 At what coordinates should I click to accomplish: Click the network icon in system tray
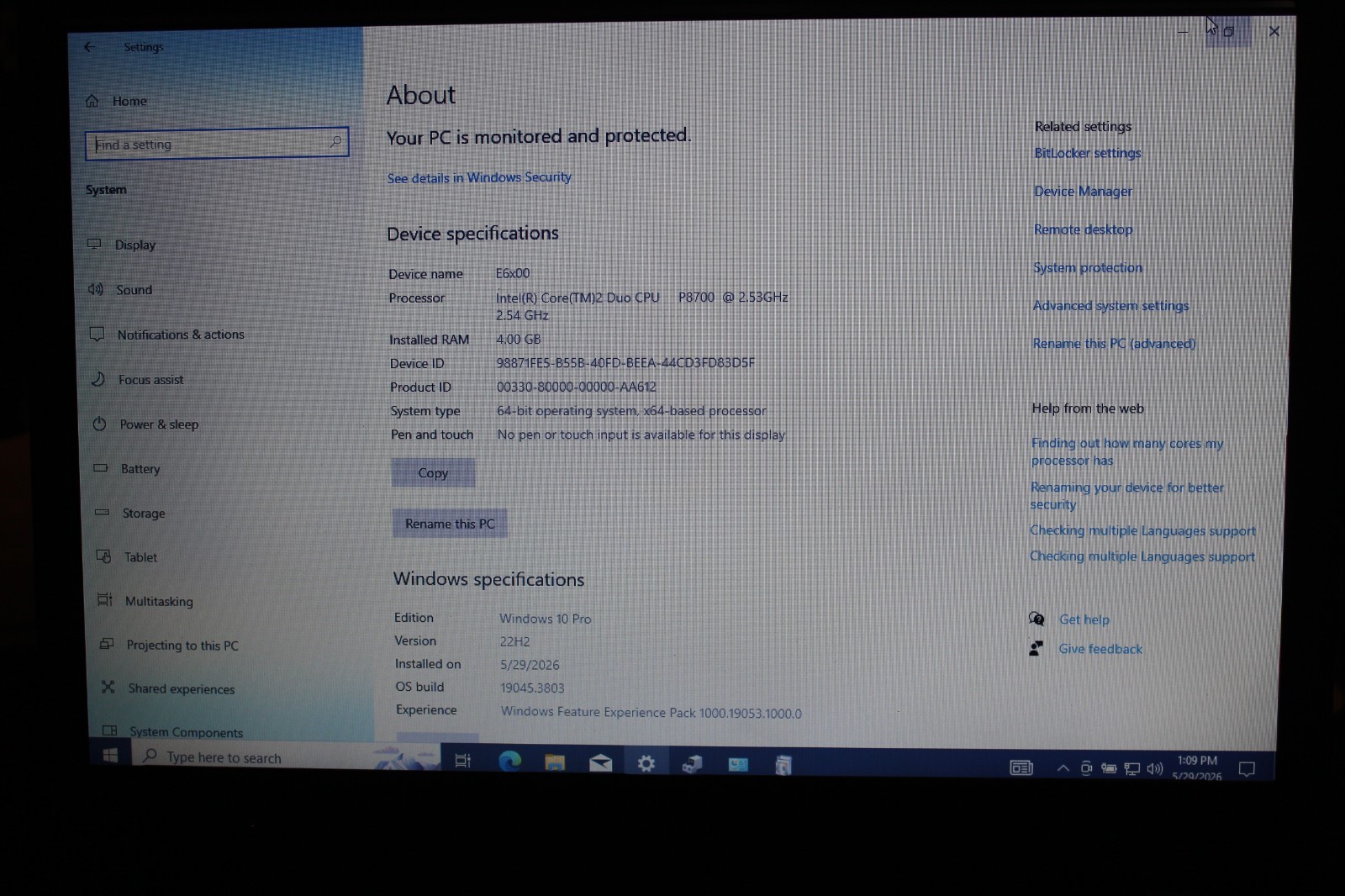1132,768
